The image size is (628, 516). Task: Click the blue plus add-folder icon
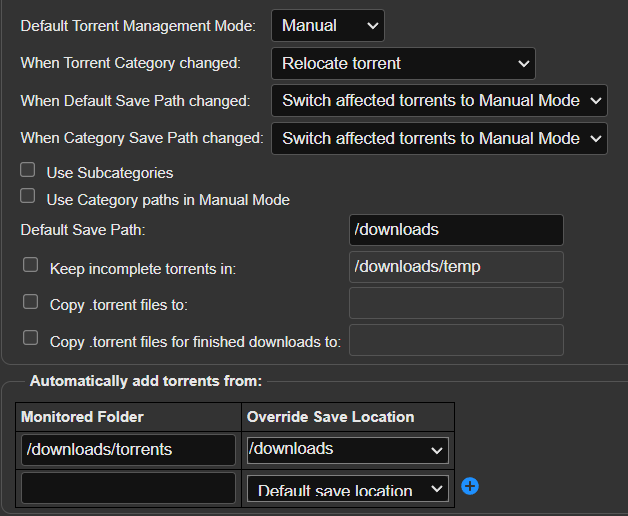[x=470, y=486]
